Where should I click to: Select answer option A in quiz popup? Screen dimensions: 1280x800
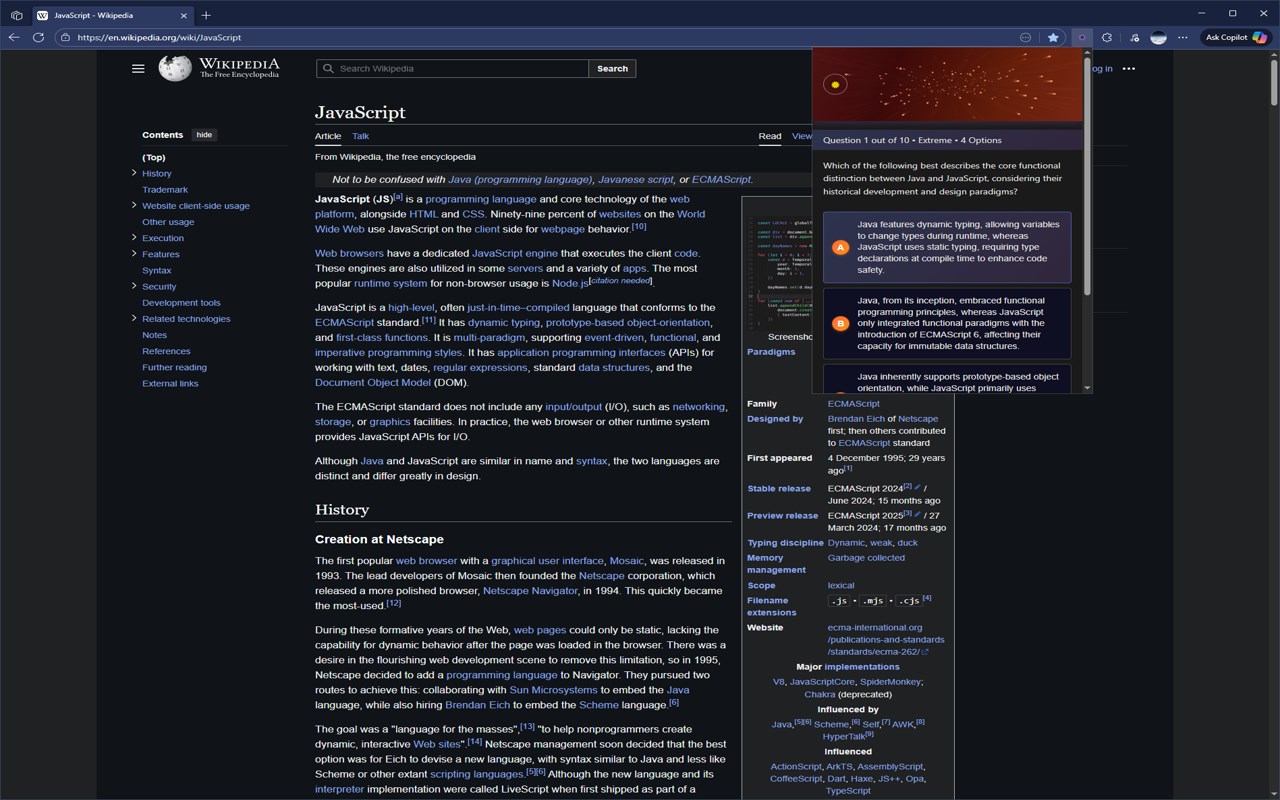947,247
